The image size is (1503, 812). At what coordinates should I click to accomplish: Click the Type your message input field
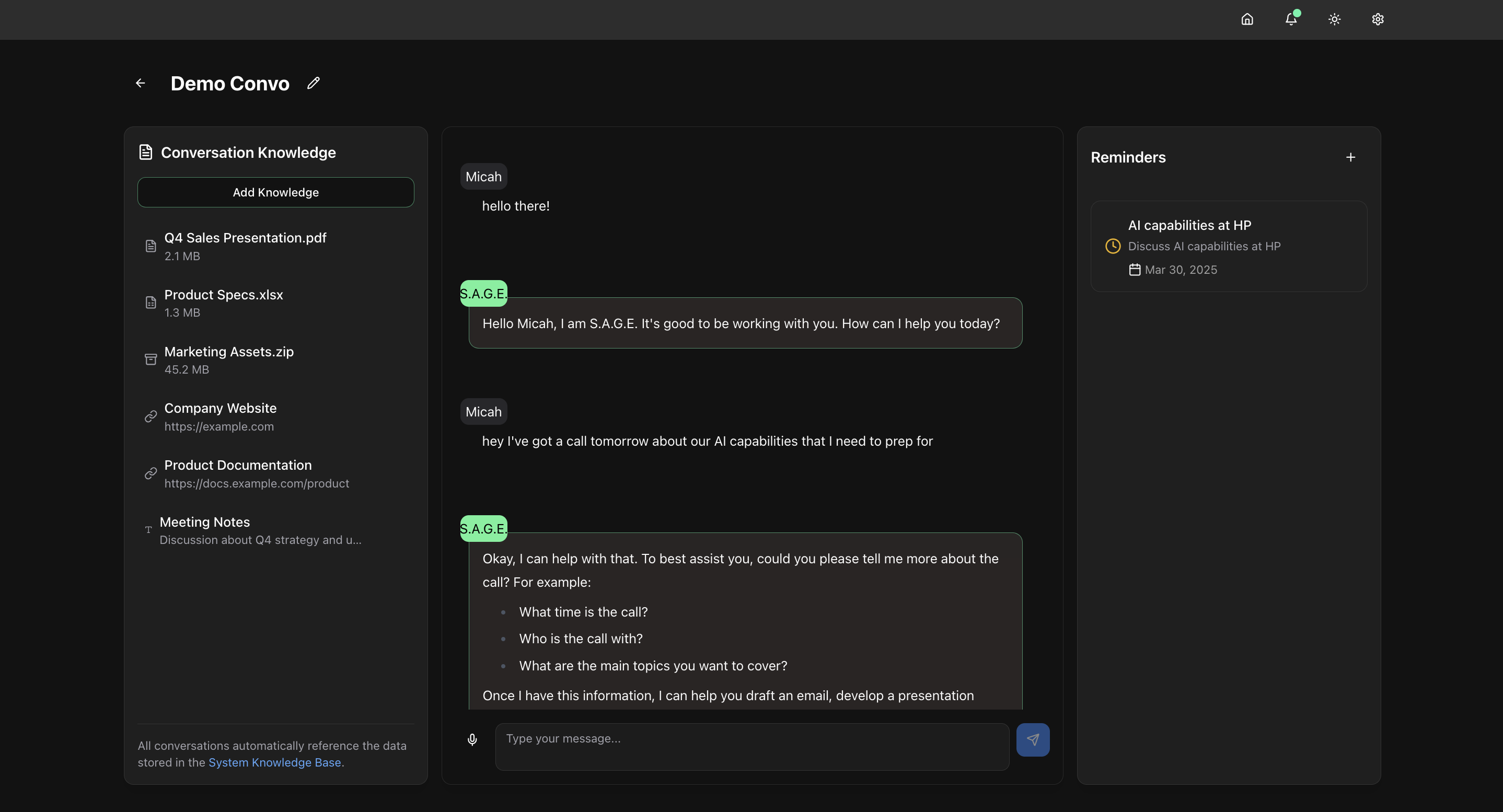coord(751,746)
